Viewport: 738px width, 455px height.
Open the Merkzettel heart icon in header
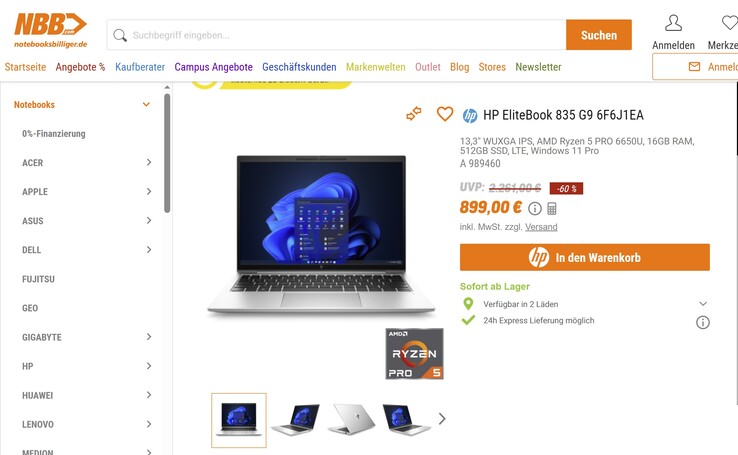point(730,23)
